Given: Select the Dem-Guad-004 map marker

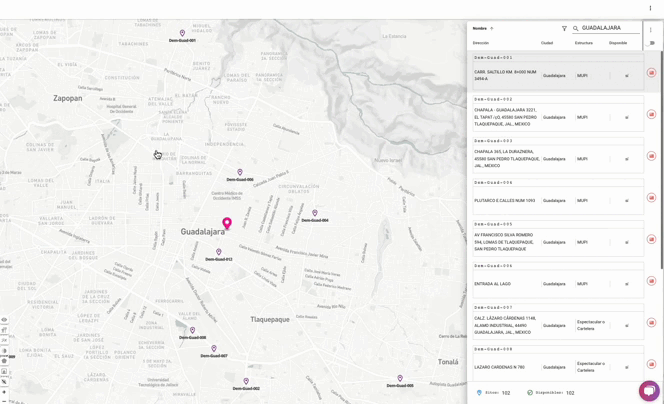Looking at the screenshot, I should pyautogui.click(x=315, y=213).
